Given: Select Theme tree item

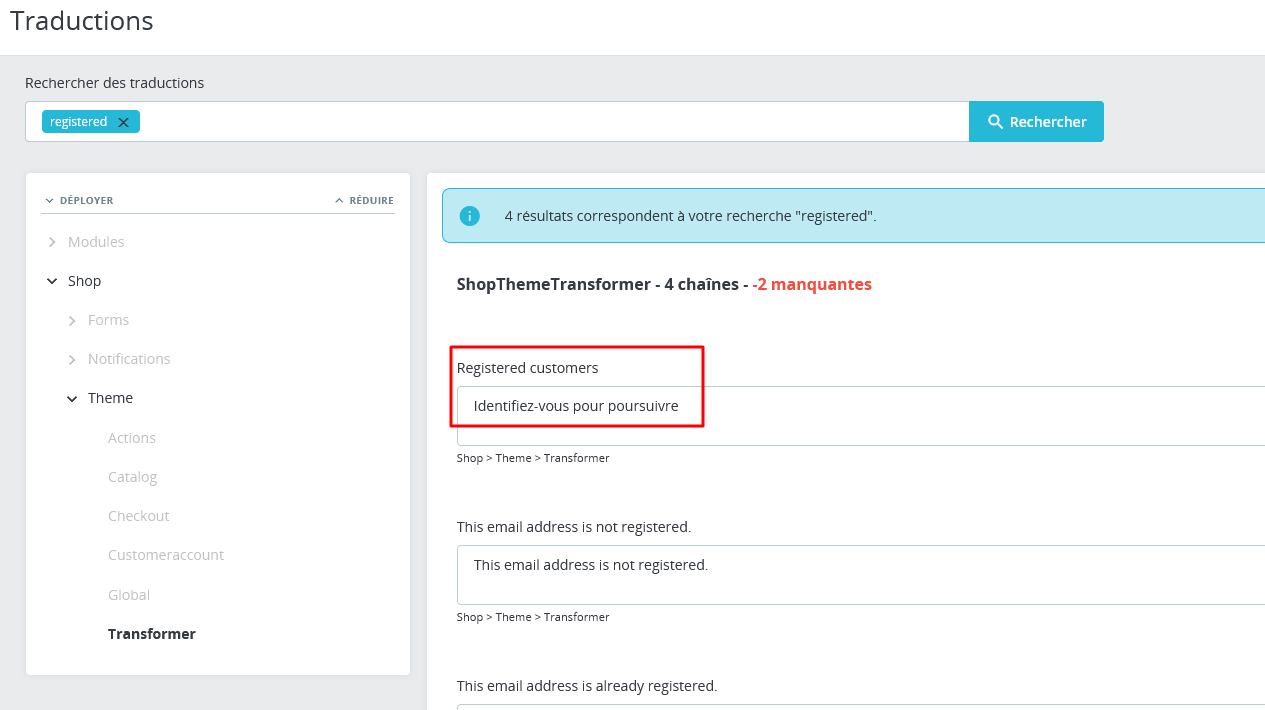Looking at the screenshot, I should click(110, 398).
